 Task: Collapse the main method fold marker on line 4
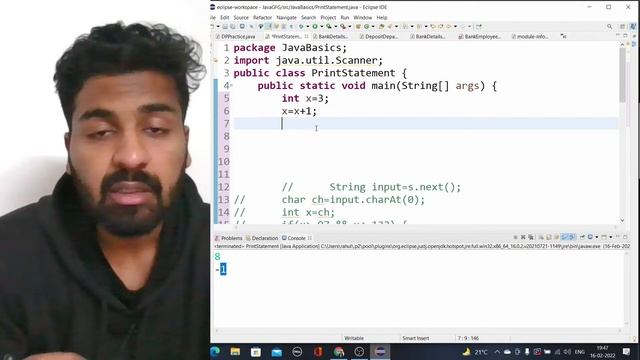point(231,86)
